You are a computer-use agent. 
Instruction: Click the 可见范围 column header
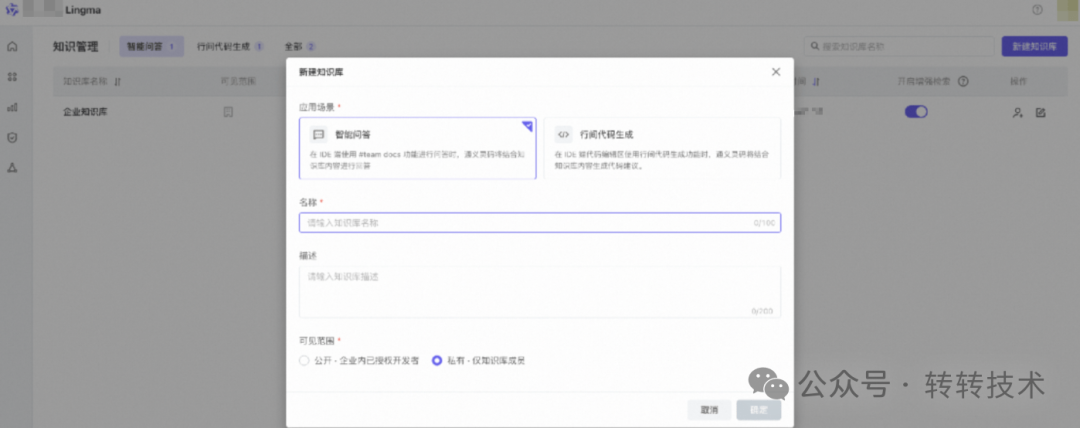coord(238,81)
